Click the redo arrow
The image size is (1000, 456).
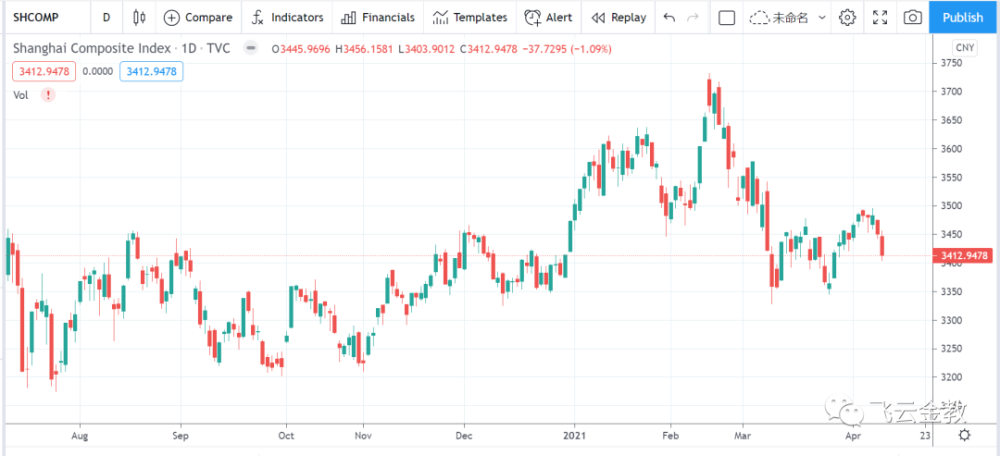tap(692, 17)
